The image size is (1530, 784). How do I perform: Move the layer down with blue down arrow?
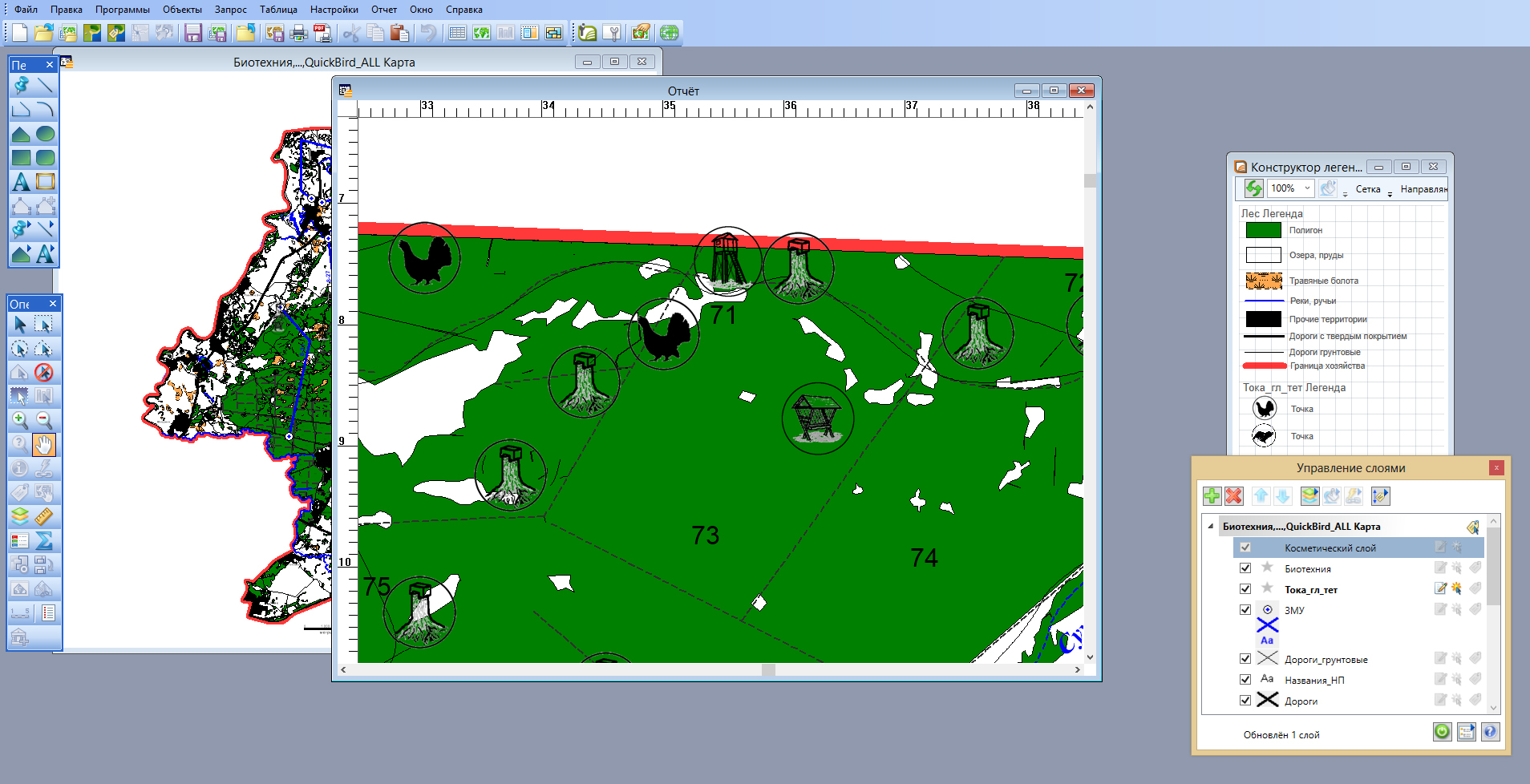pos(1283,496)
